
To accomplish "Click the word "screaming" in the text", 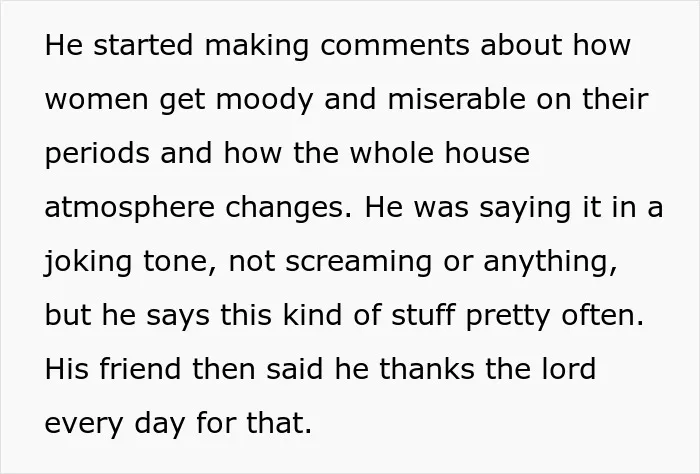I will 358,262.
